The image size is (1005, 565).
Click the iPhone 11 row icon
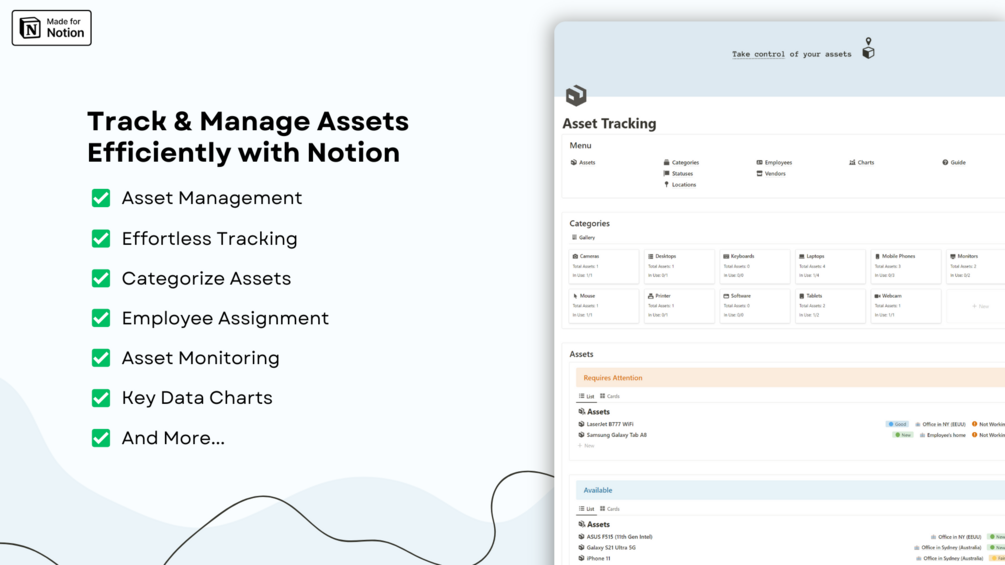pyautogui.click(x=581, y=559)
